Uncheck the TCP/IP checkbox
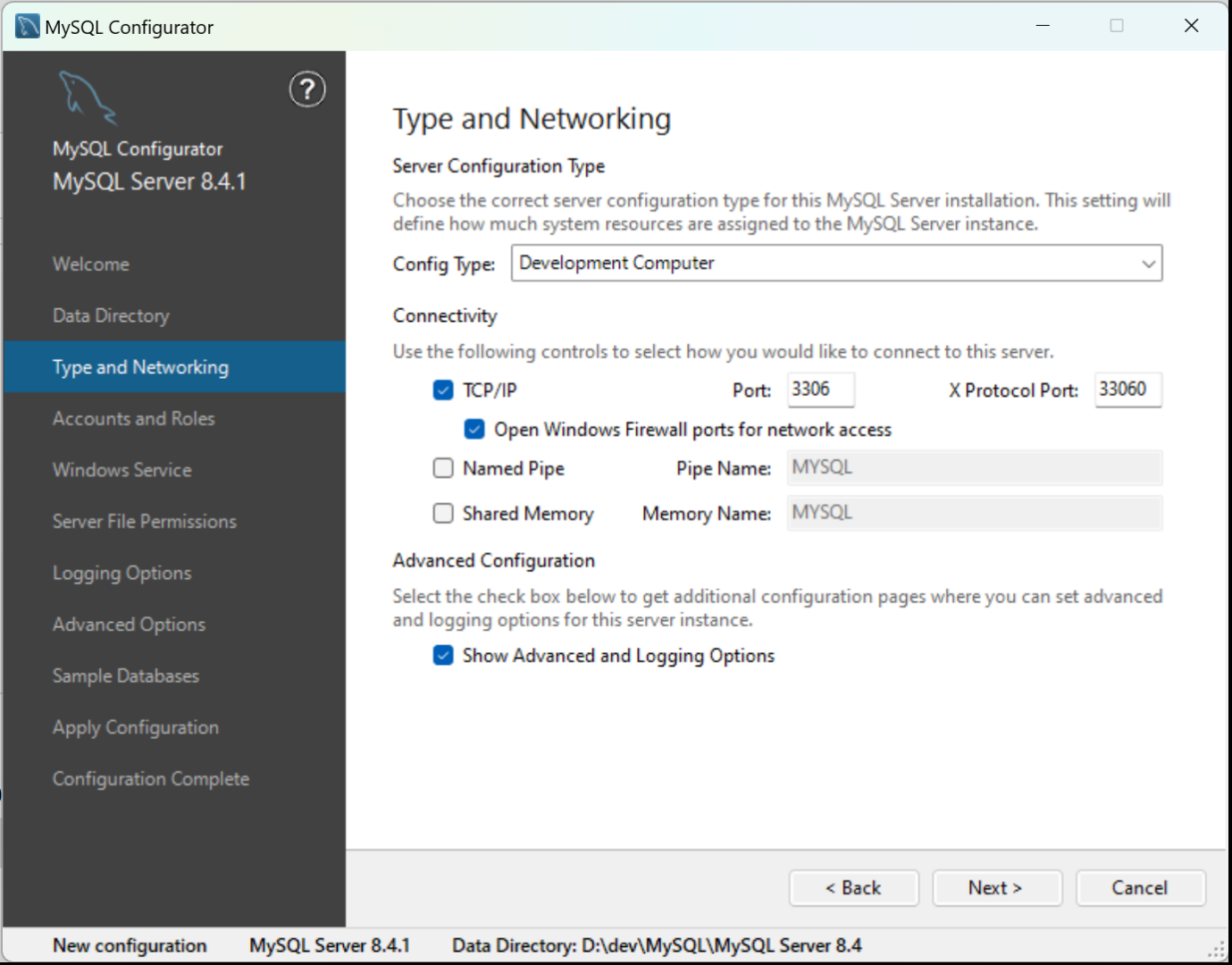This screenshot has height=965, width=1232. pyautogui.click(x=443, y=390)
